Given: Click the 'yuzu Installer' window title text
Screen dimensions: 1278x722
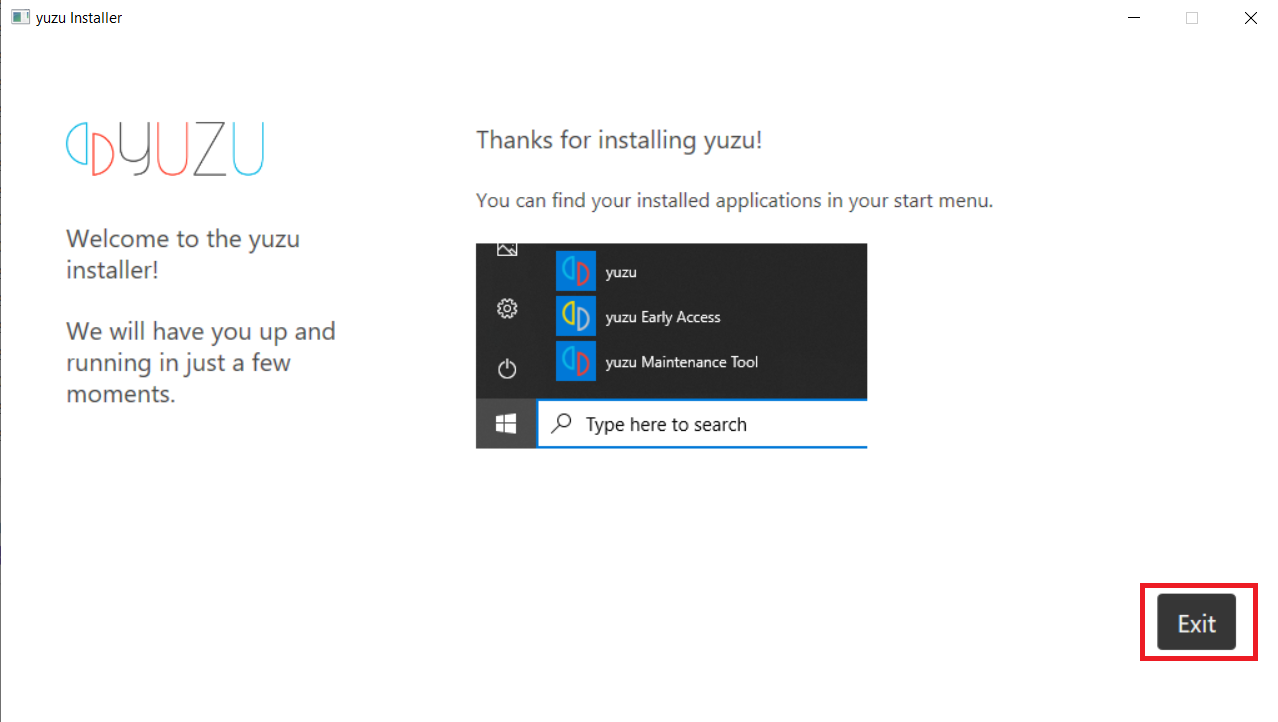Looking at the screenshot, I should 79,18.
